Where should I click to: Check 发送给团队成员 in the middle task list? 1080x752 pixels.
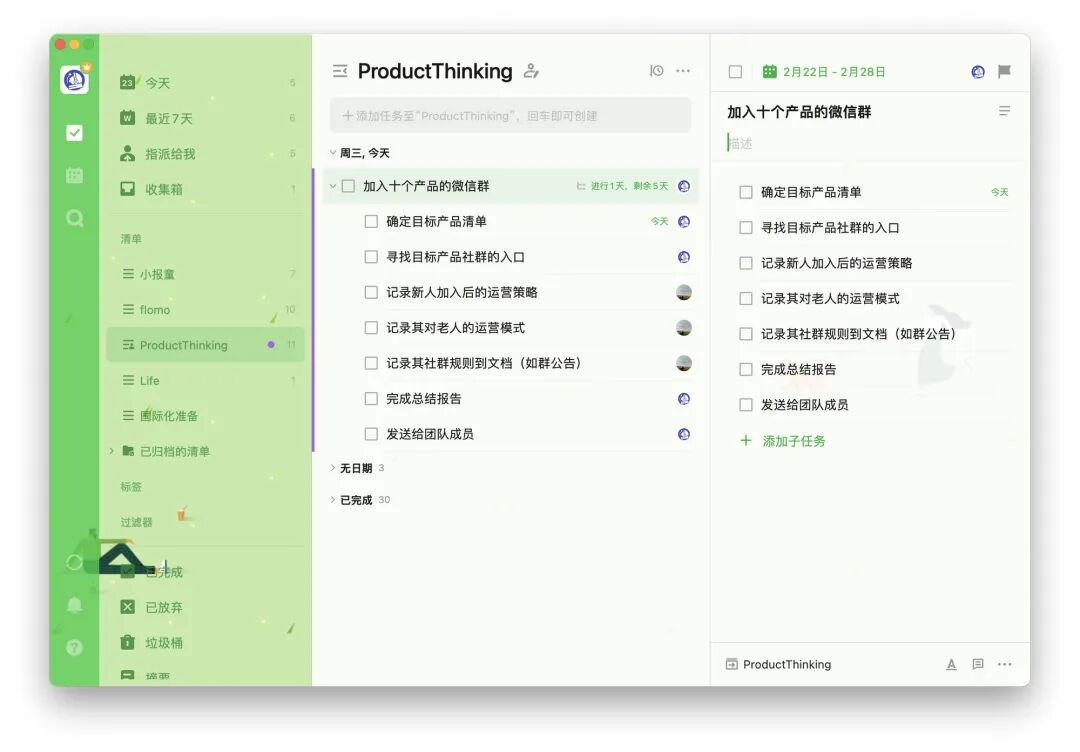(371, 435)
